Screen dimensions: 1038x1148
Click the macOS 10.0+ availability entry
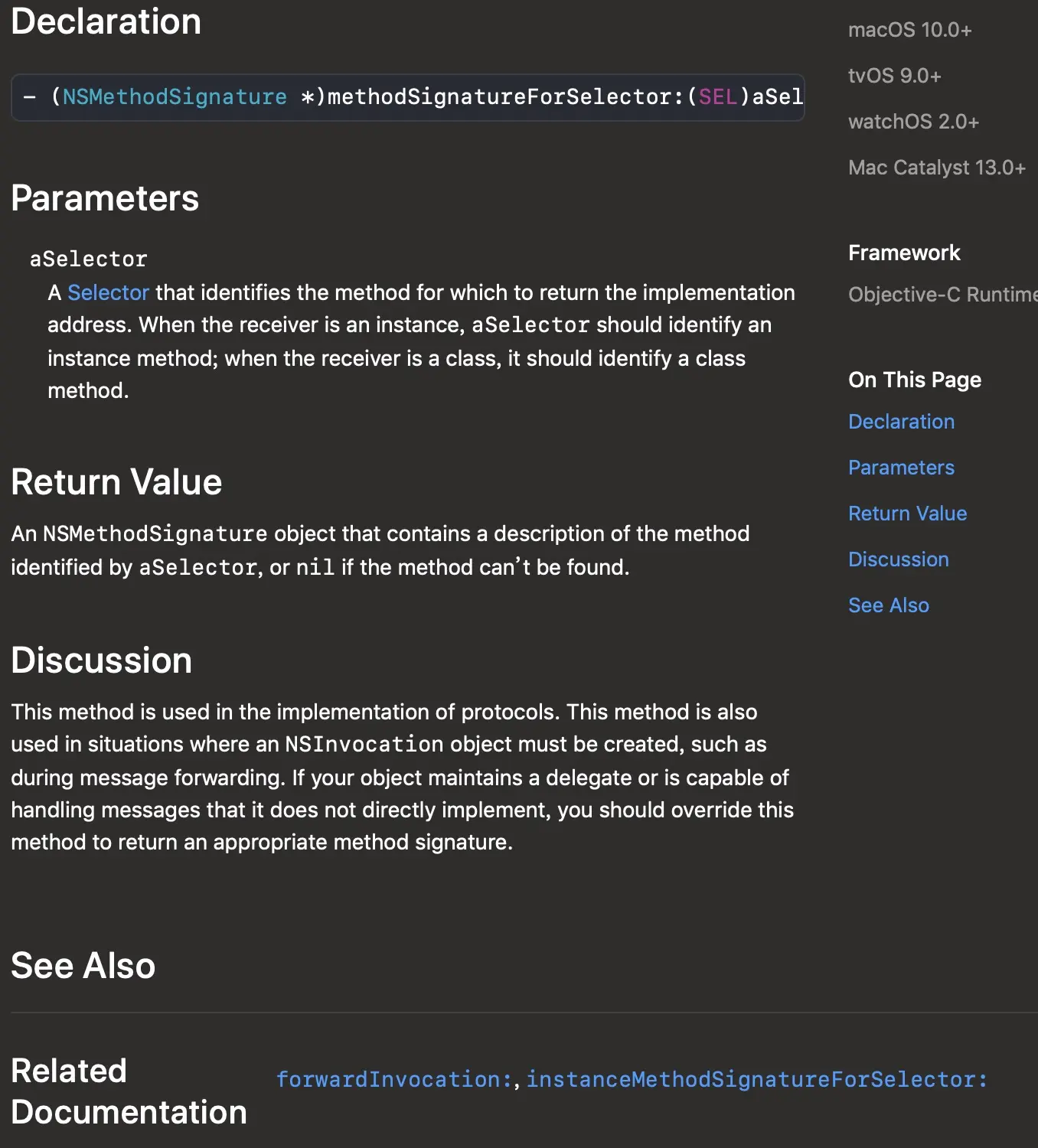[x=909, y=30]
